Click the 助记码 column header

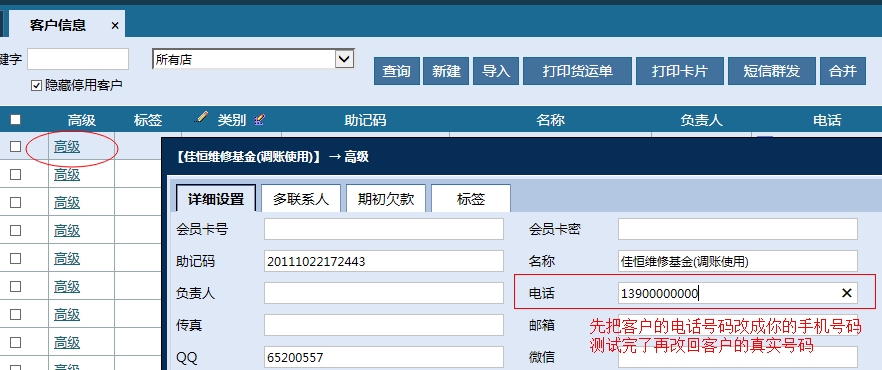[365, 120]
